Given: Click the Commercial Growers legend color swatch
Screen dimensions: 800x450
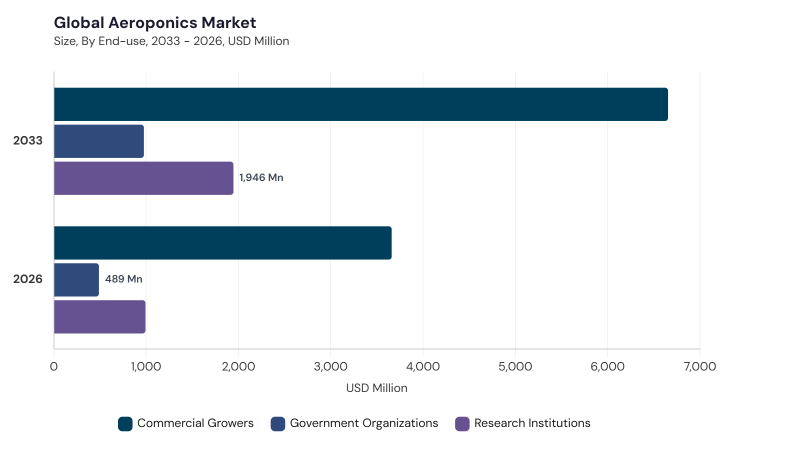Looking at the screenshot, I should pos(125,424).
